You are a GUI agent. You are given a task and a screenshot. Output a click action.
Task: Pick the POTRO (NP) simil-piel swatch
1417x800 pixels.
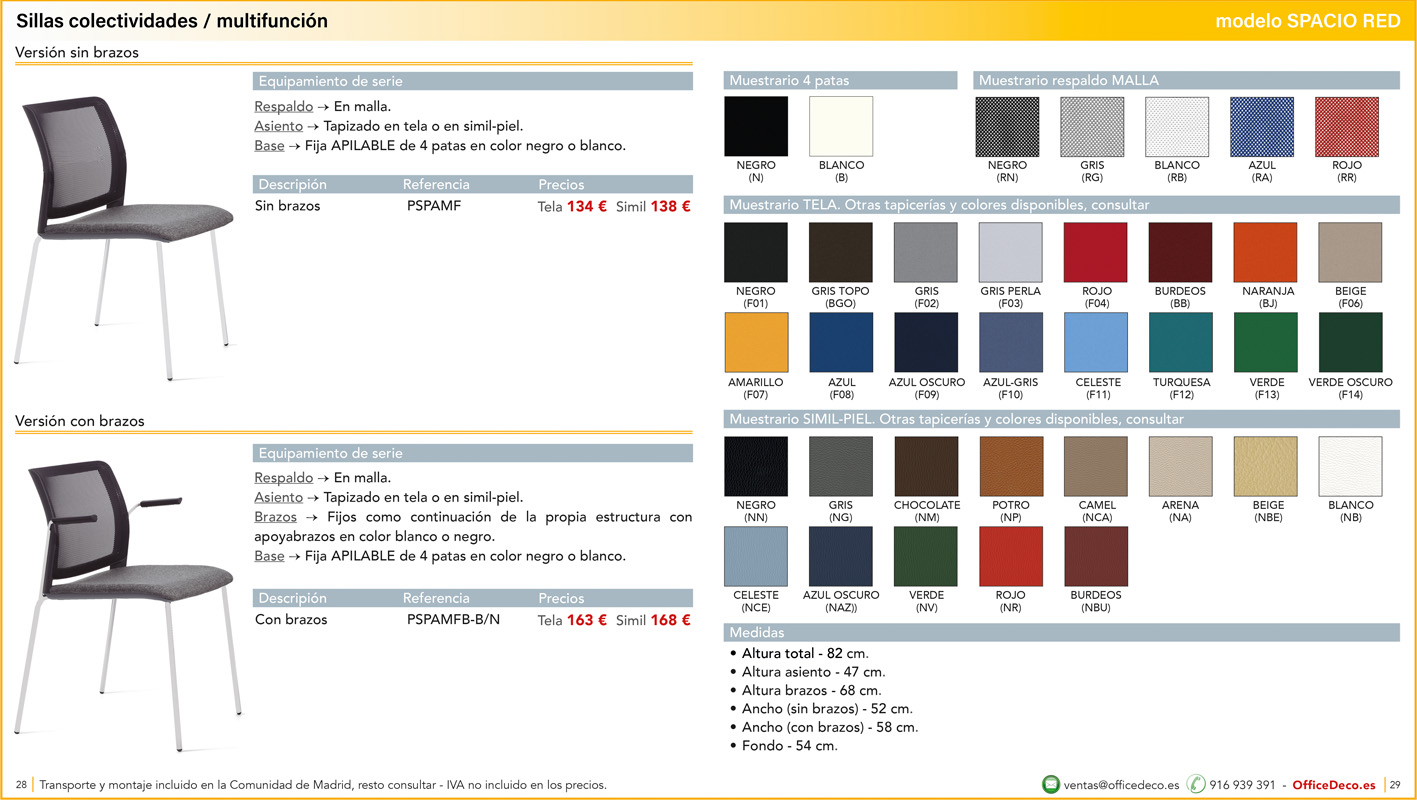click(x=1011, y=466)
